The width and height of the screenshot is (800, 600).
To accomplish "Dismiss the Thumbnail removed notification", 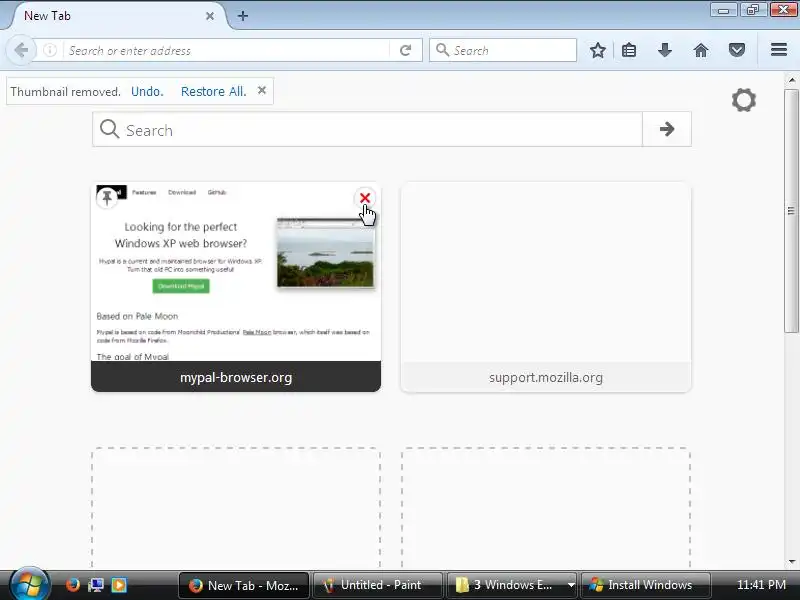I will pyautogui.click(x=262, y=90).
